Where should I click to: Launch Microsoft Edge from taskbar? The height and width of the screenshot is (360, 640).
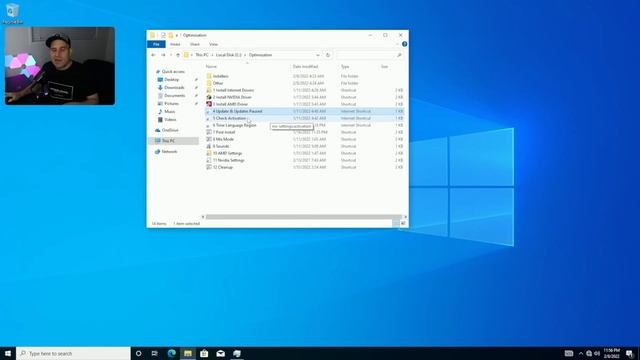171,353
